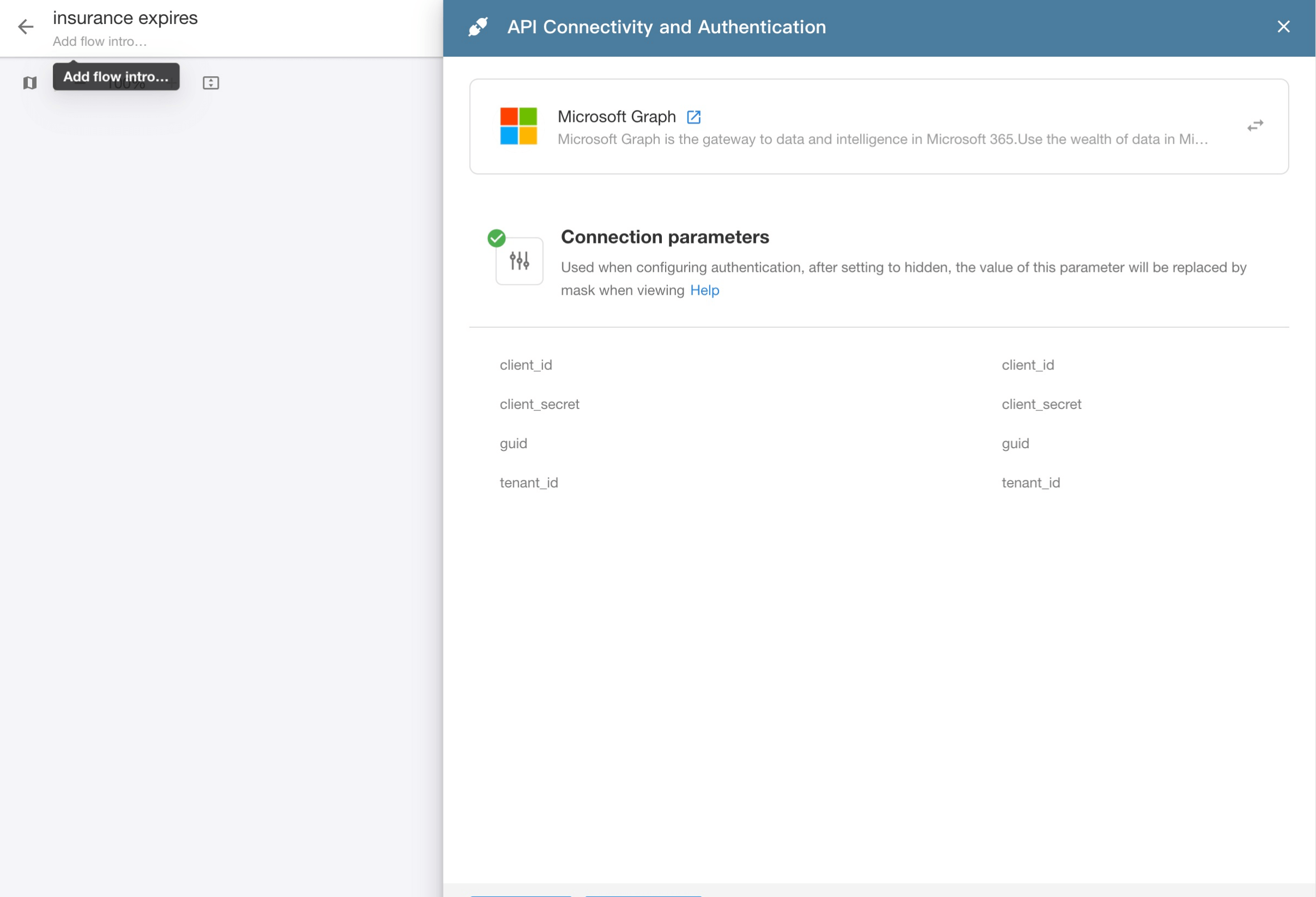Select the left client_id parameter name
The width and height of the screenshot is (1316, 897).
click(x=526, y=365)
